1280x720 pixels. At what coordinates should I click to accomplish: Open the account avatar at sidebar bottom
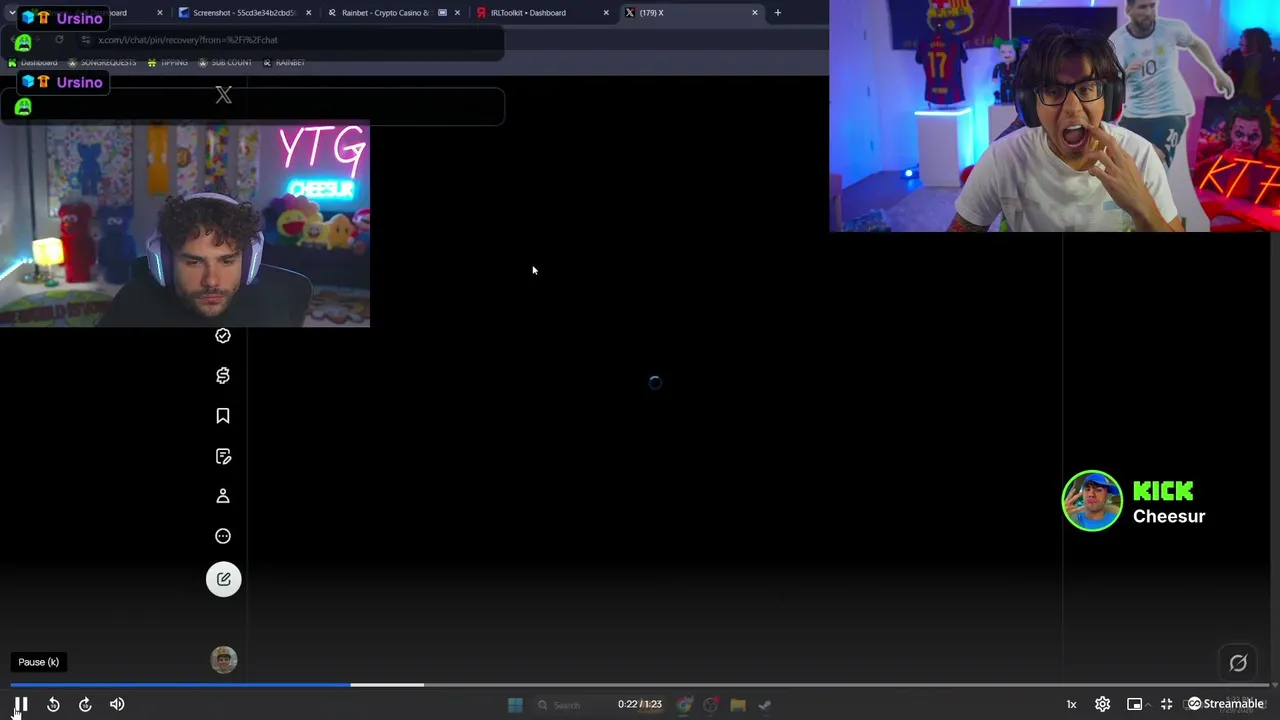(x=224, y=660)
